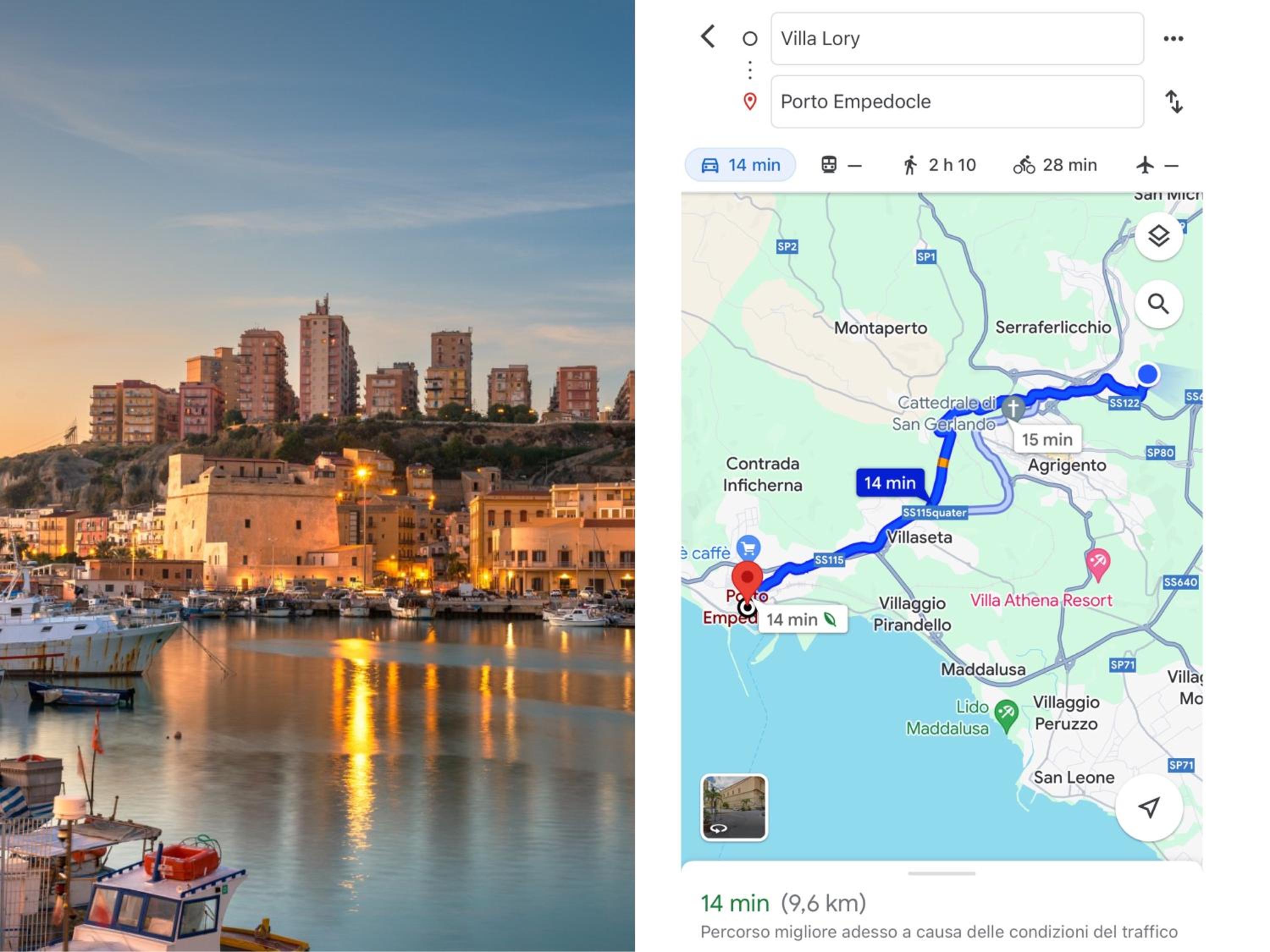Tap the SP2 road badge
Viewport: 1270px width, 952px height.
tap(787, 247)
